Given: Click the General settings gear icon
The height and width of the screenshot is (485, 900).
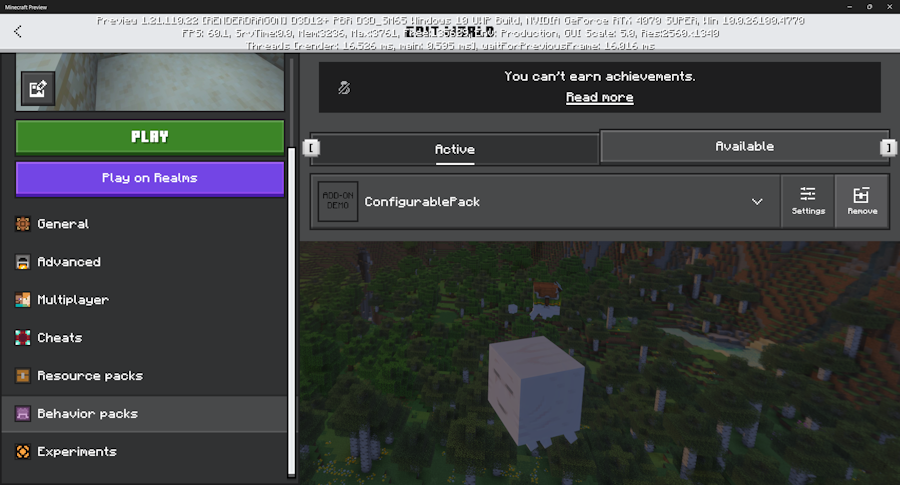Looking at the screenshot, I should 22,224.
